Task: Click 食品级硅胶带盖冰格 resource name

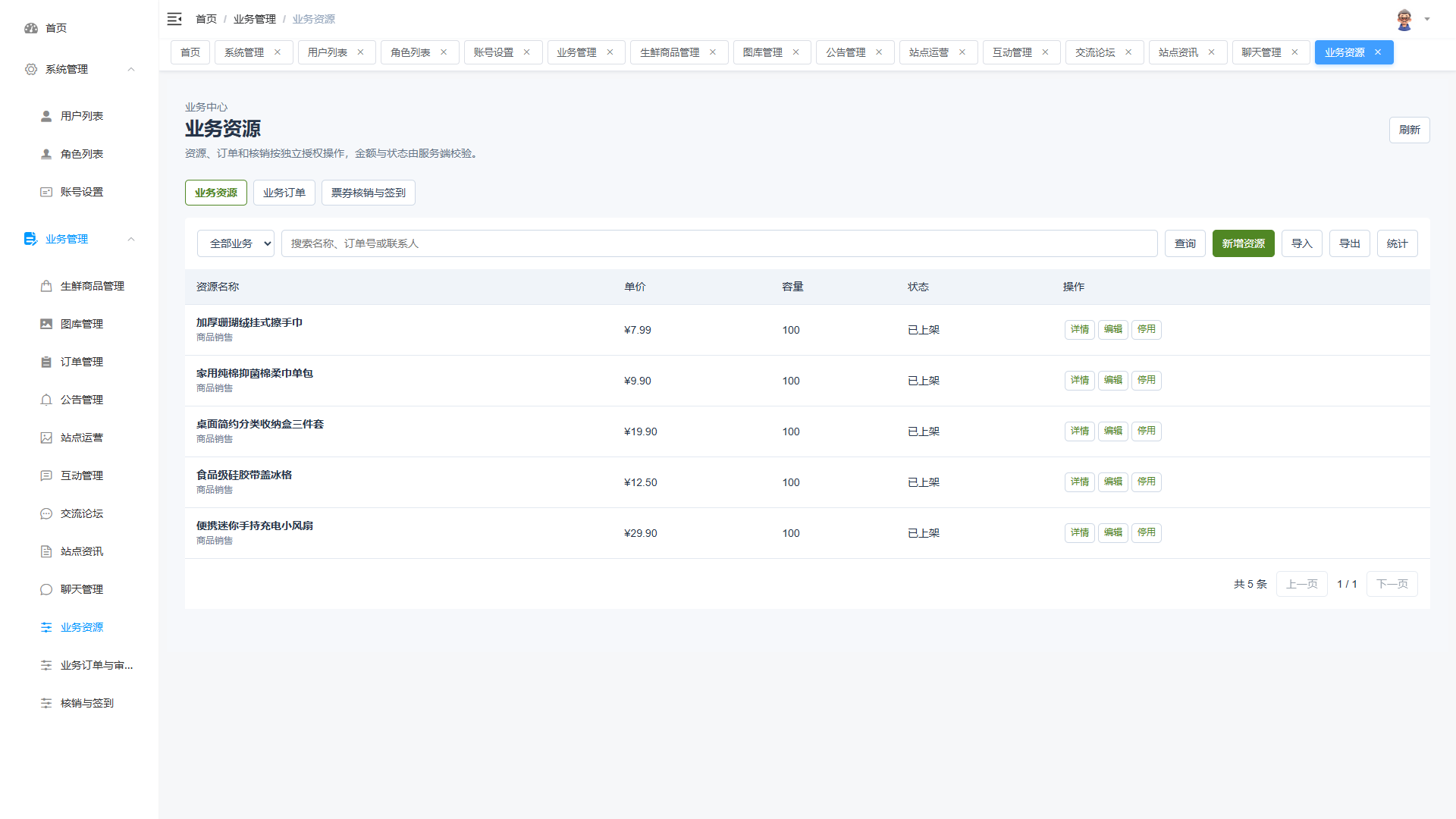Action: [244, 475]
